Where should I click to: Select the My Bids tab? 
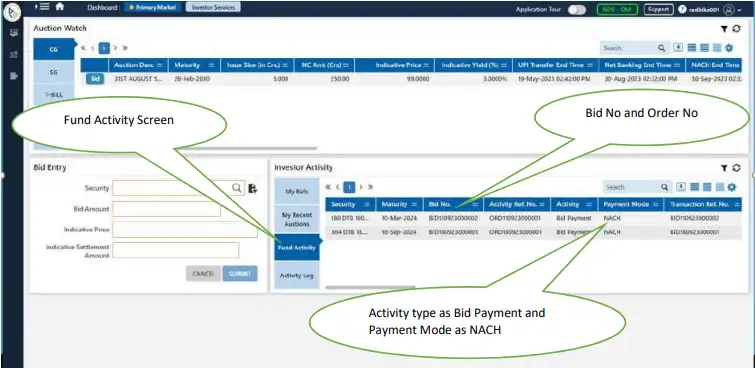[297, 192]
